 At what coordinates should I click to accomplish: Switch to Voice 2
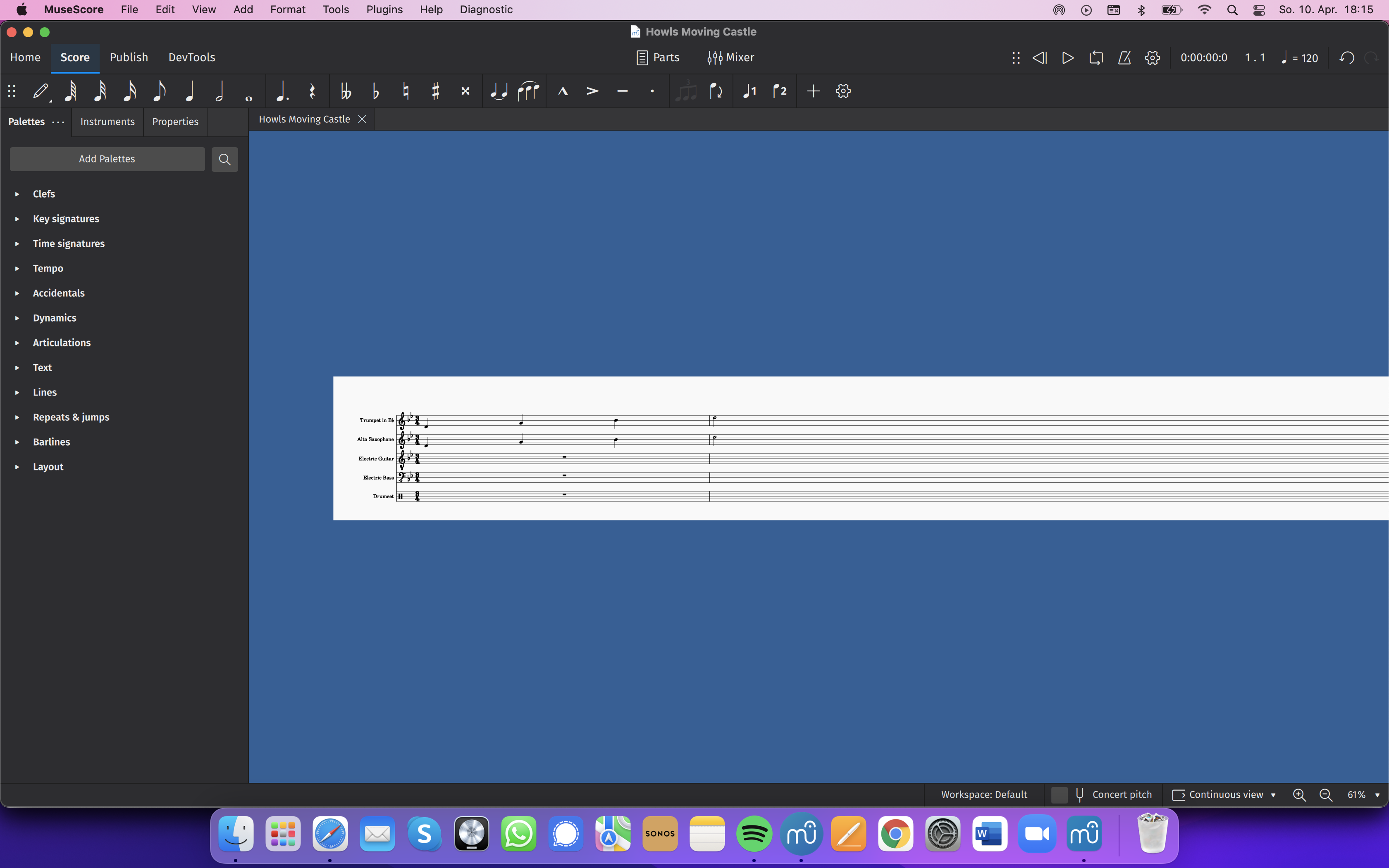[x=779, y=91]
